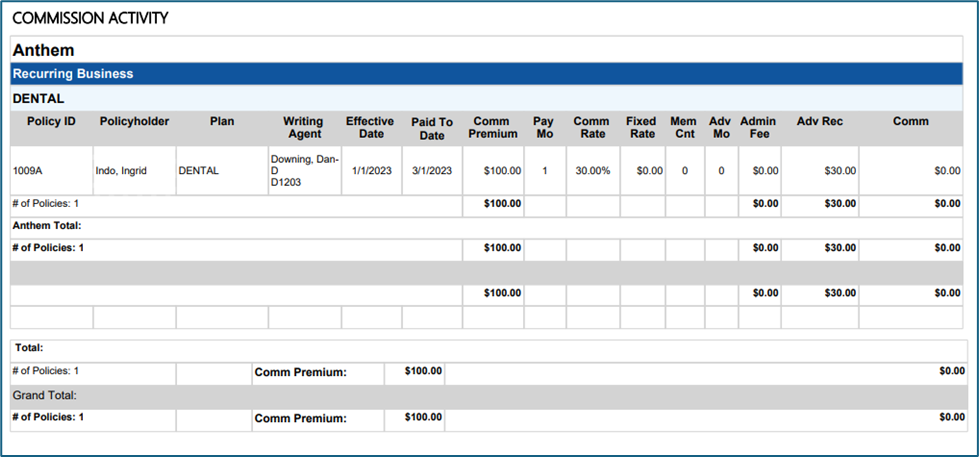The image size is (979, 457).
Task: Click the Admin Fee column header
Action: pos(758,128)
